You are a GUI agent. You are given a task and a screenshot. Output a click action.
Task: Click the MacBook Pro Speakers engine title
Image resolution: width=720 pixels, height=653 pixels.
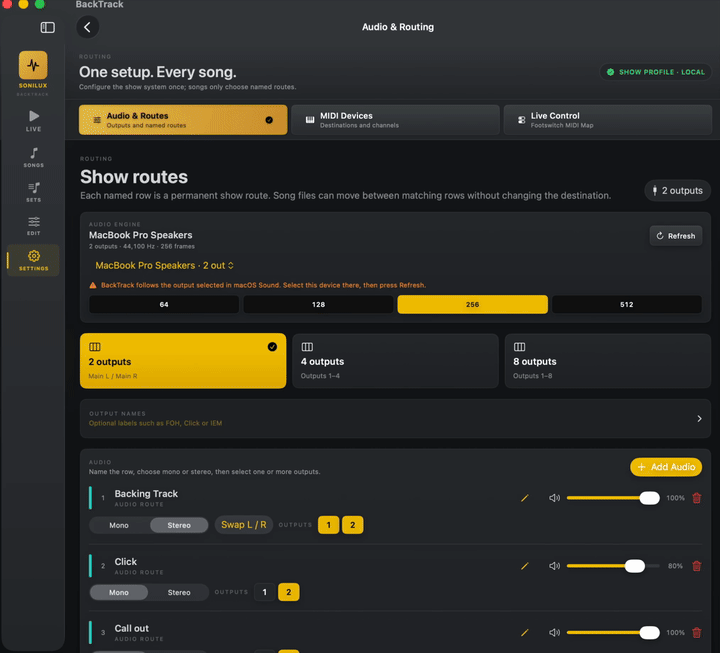coord(141,235)
